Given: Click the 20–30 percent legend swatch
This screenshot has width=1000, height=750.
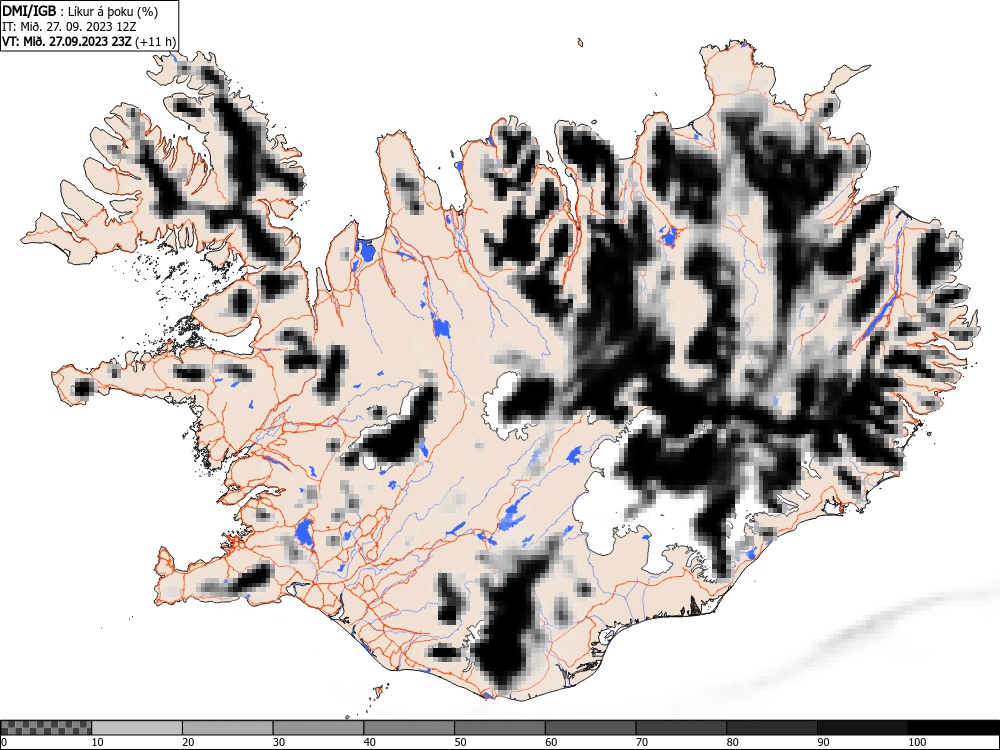Looking at the screenshot, I should tap(228, 728).
